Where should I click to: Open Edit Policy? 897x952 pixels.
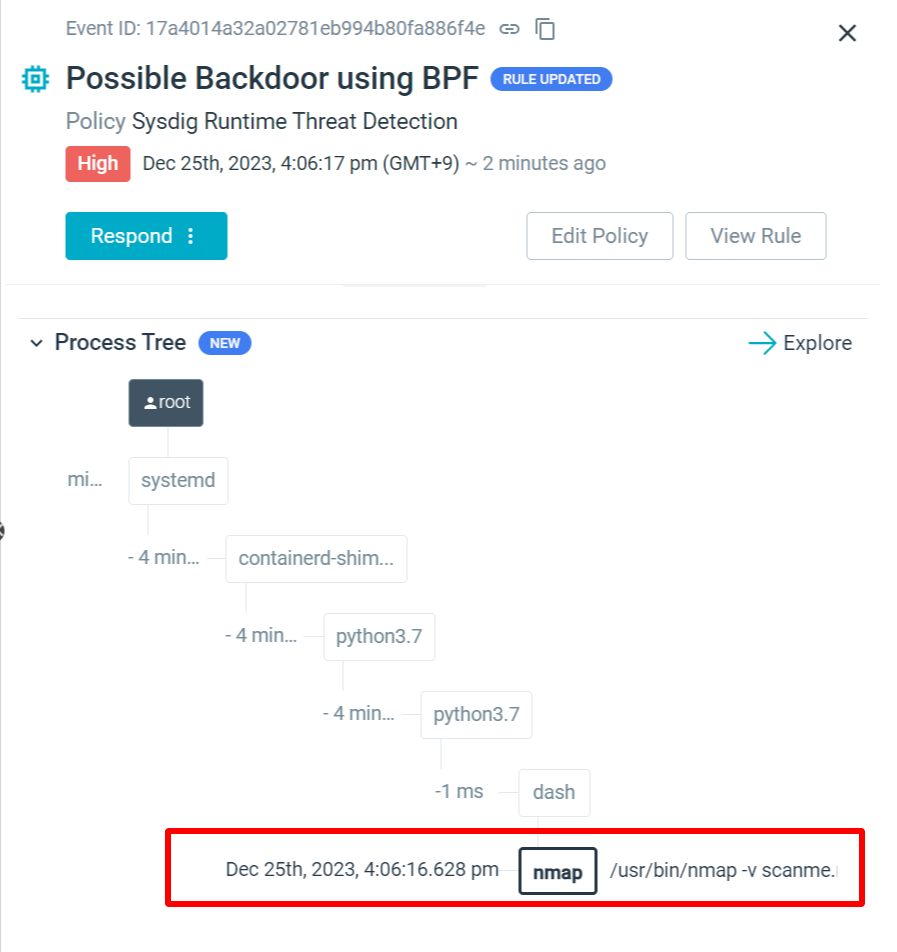pos(599,236)
